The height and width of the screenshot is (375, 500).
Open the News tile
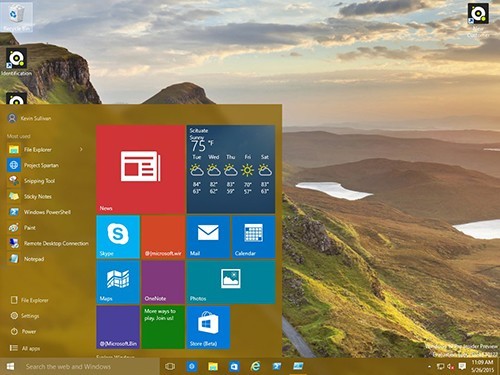tap(140, 169)
